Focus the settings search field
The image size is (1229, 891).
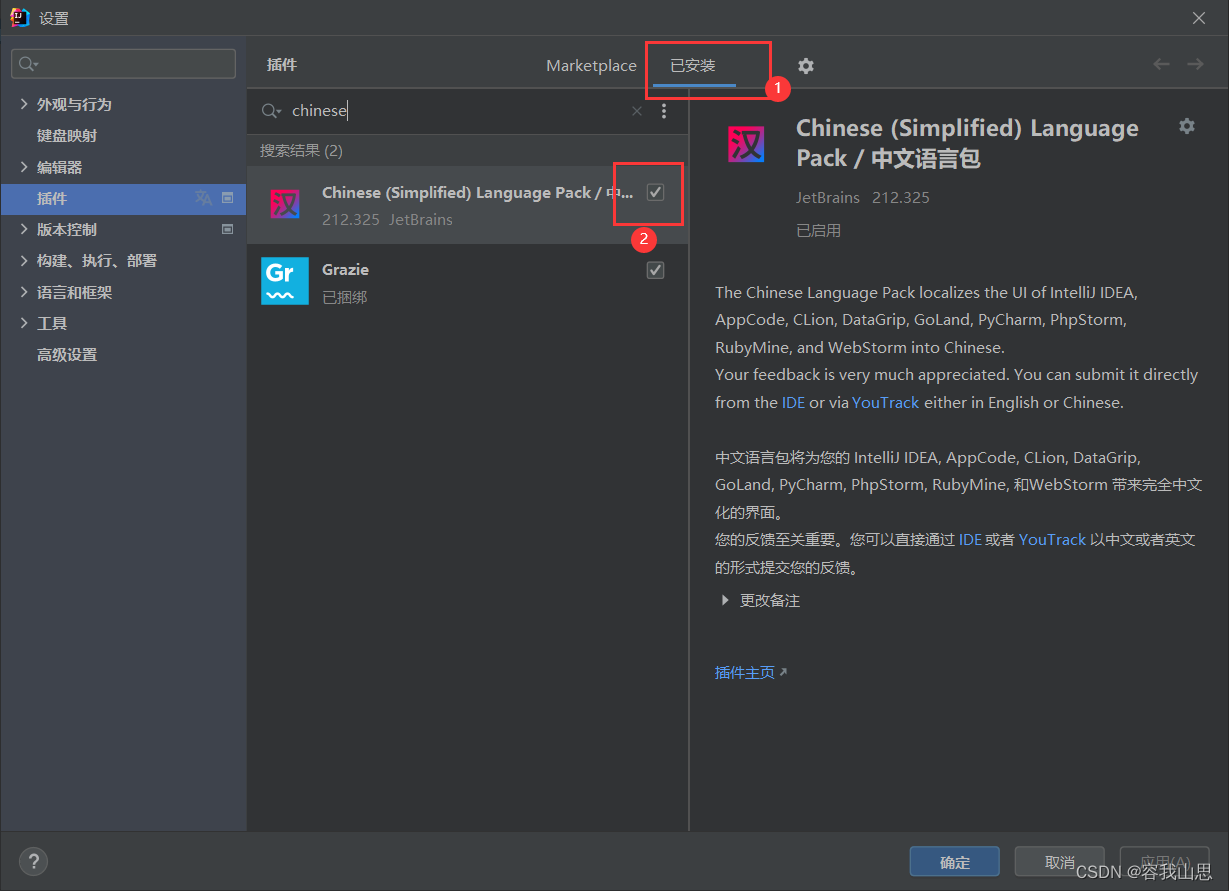point(123,64)
